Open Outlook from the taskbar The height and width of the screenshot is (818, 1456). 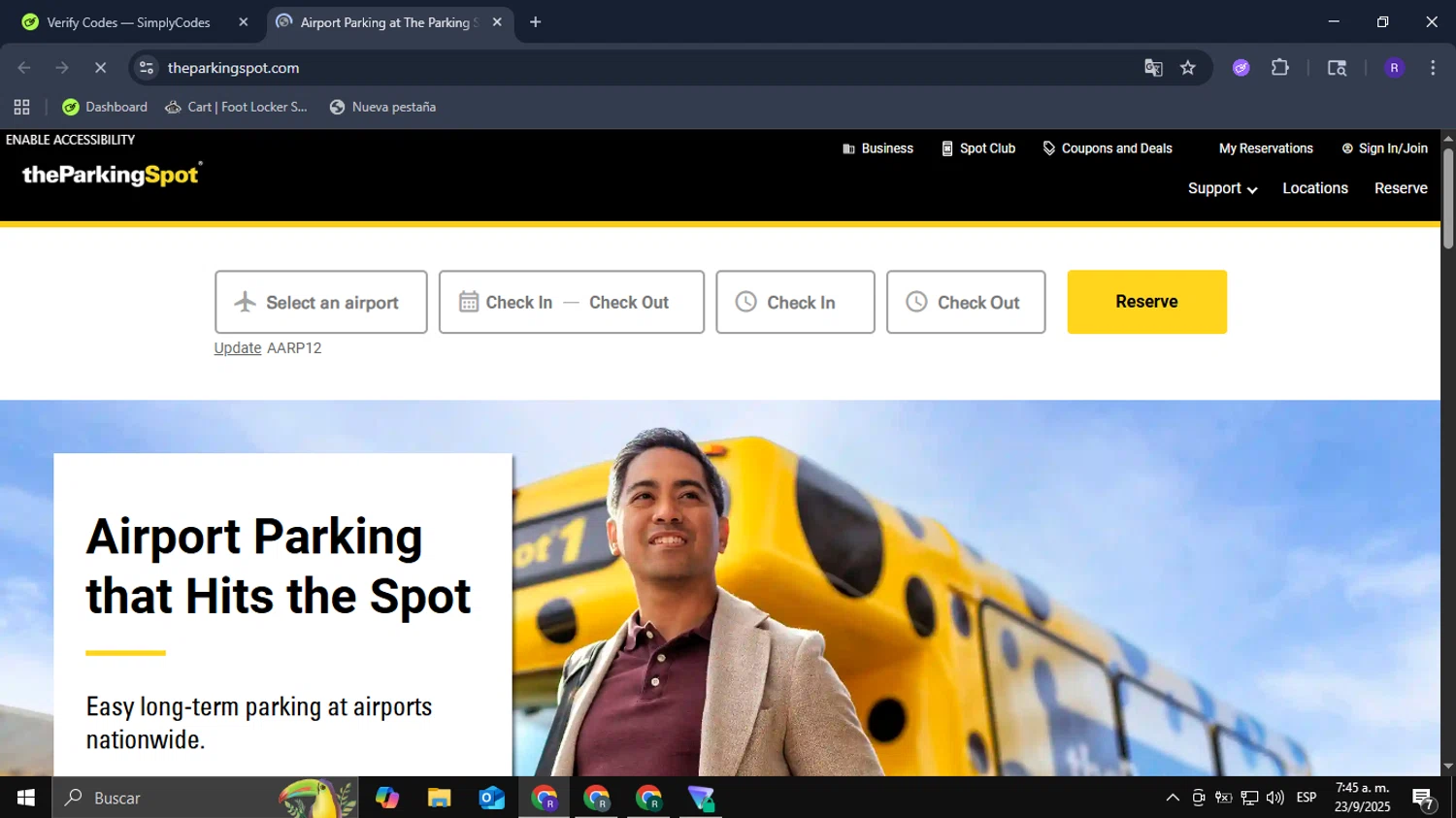tap(492, 798)
